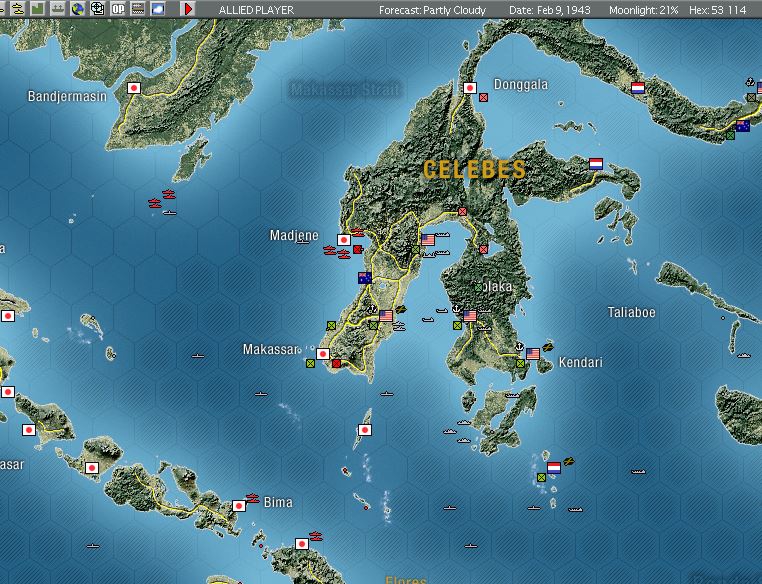Select the Dutch flag with green marker southeast of Kendari
This screenshot has width=762, height=584.
pyautogui.click(x=554, y=468)
